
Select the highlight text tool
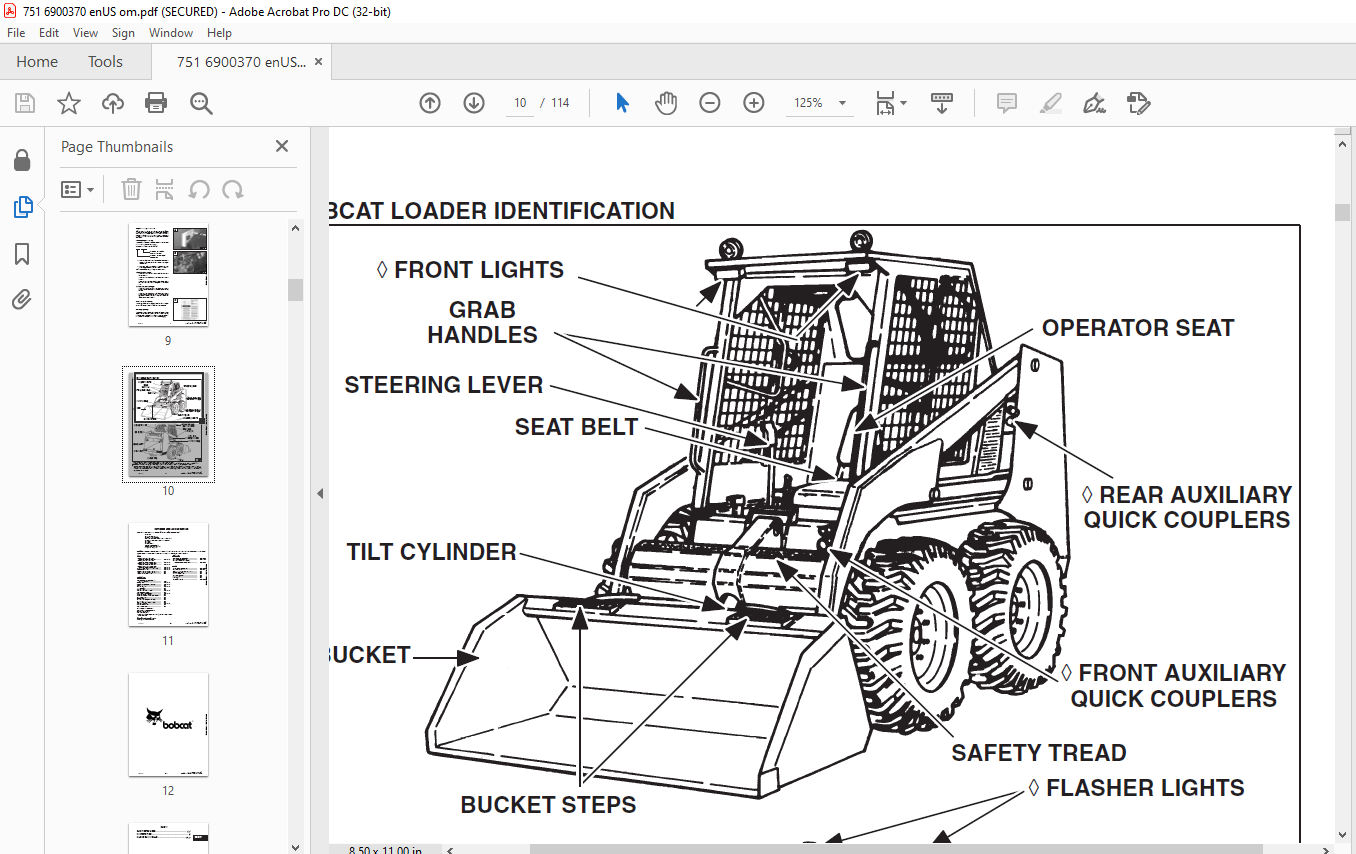click(x=1051, y=103)
